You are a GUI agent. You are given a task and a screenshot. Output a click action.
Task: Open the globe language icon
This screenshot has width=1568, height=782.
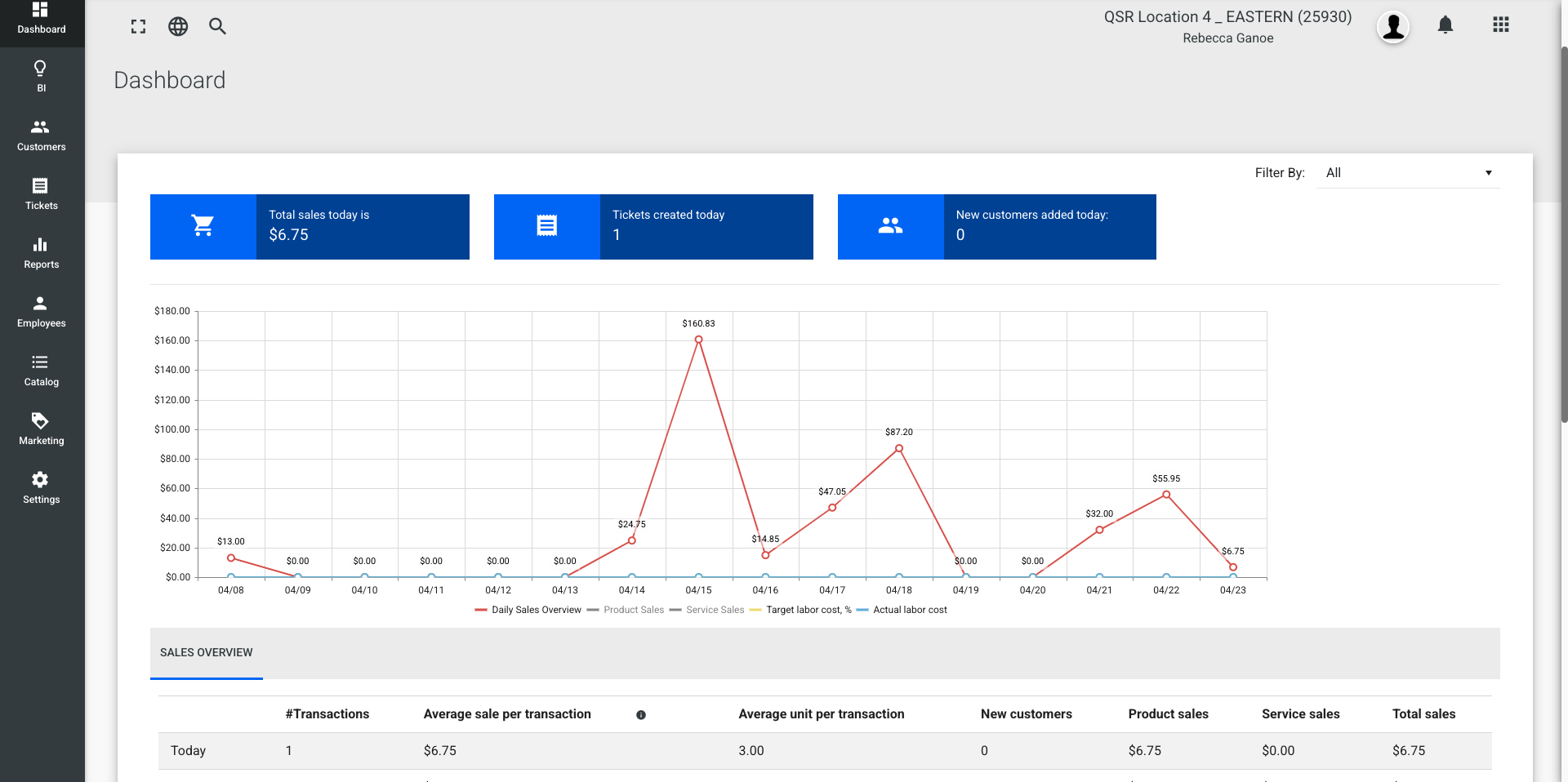[x=178, y=27]
